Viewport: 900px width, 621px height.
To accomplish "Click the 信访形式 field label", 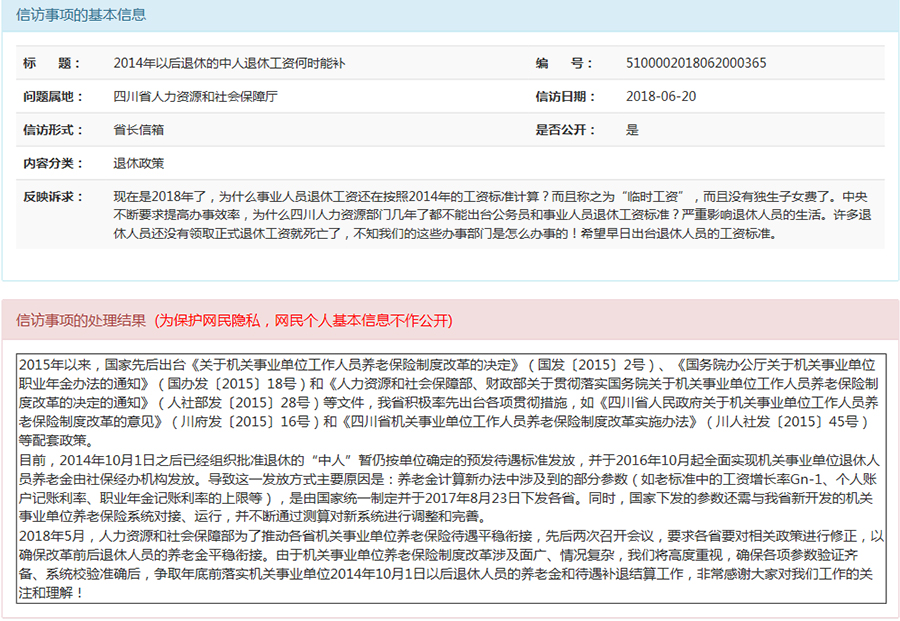I will [52, 130].
